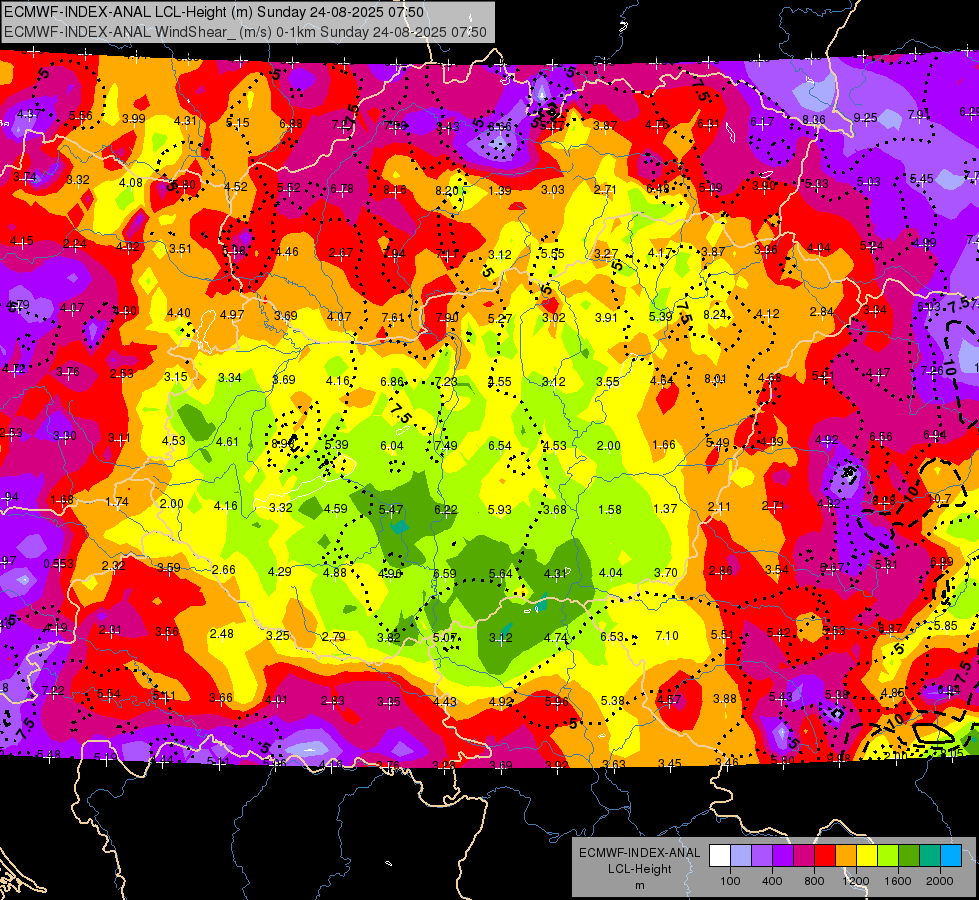Viewport: 979px width, 900px height.
Task: Click the legend tick label 400
Action: 772,881
